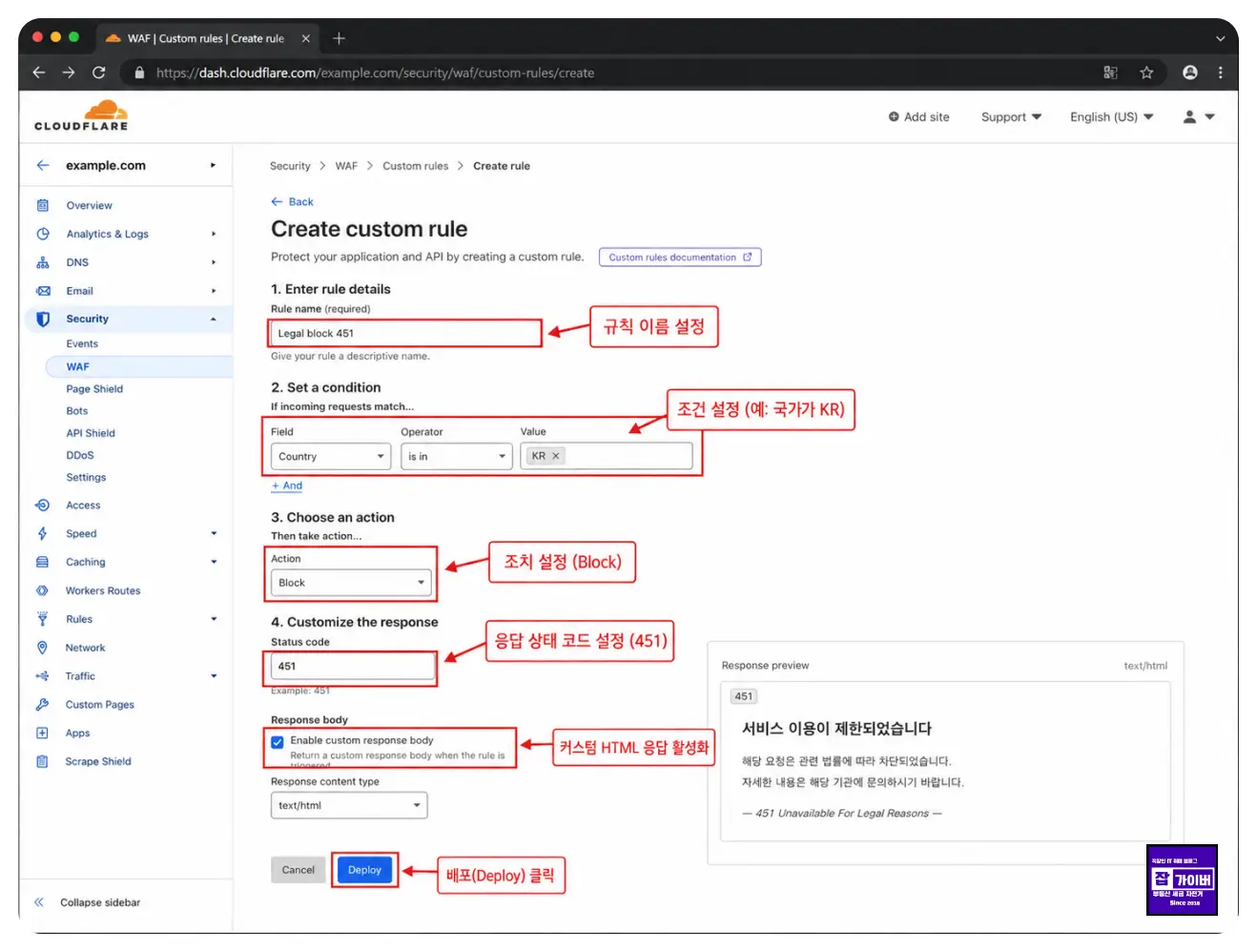
Task: Open Custom rules documentation link
Action: pos(680,258)
